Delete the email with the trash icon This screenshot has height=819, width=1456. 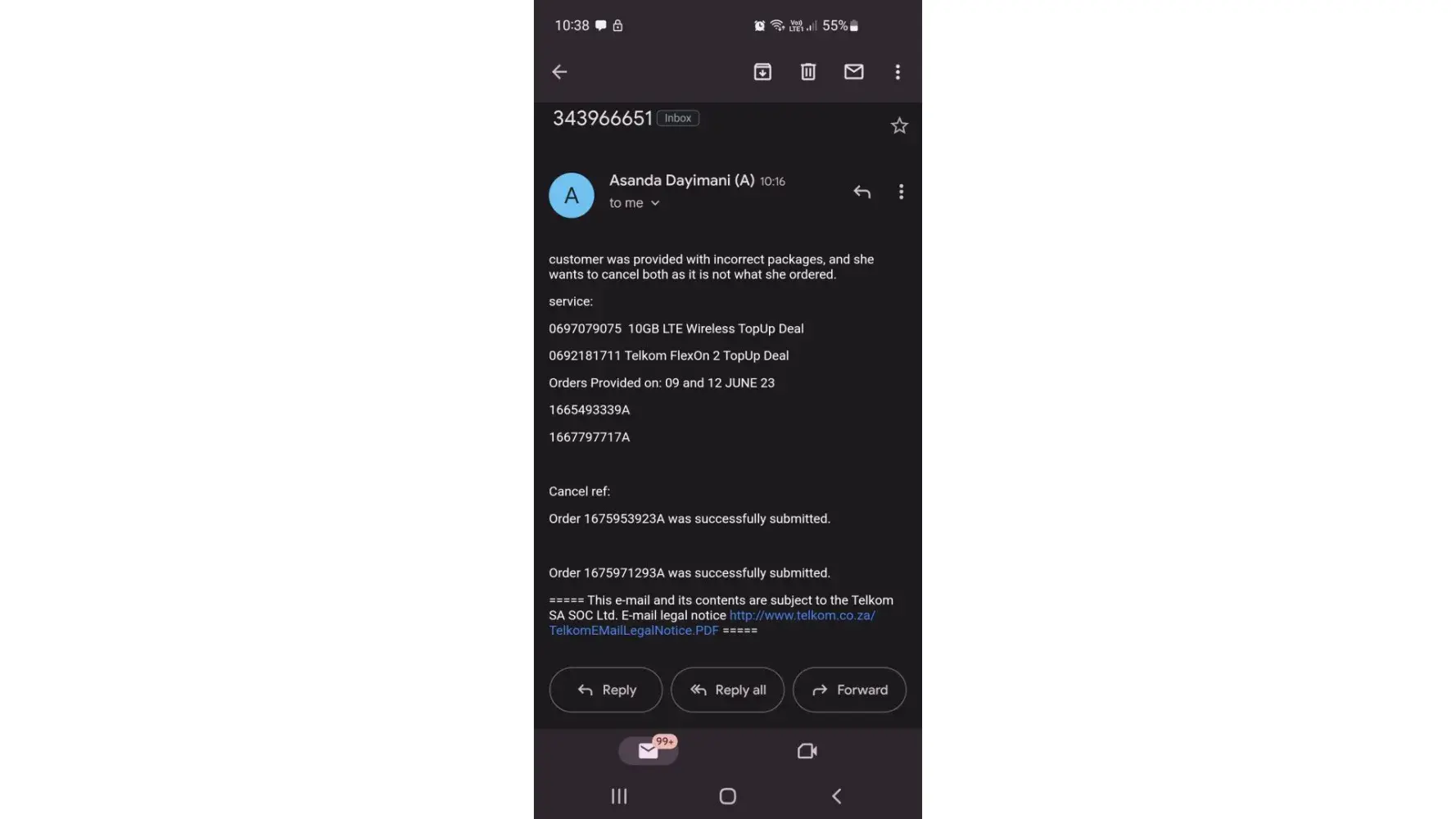pos(808,72)
